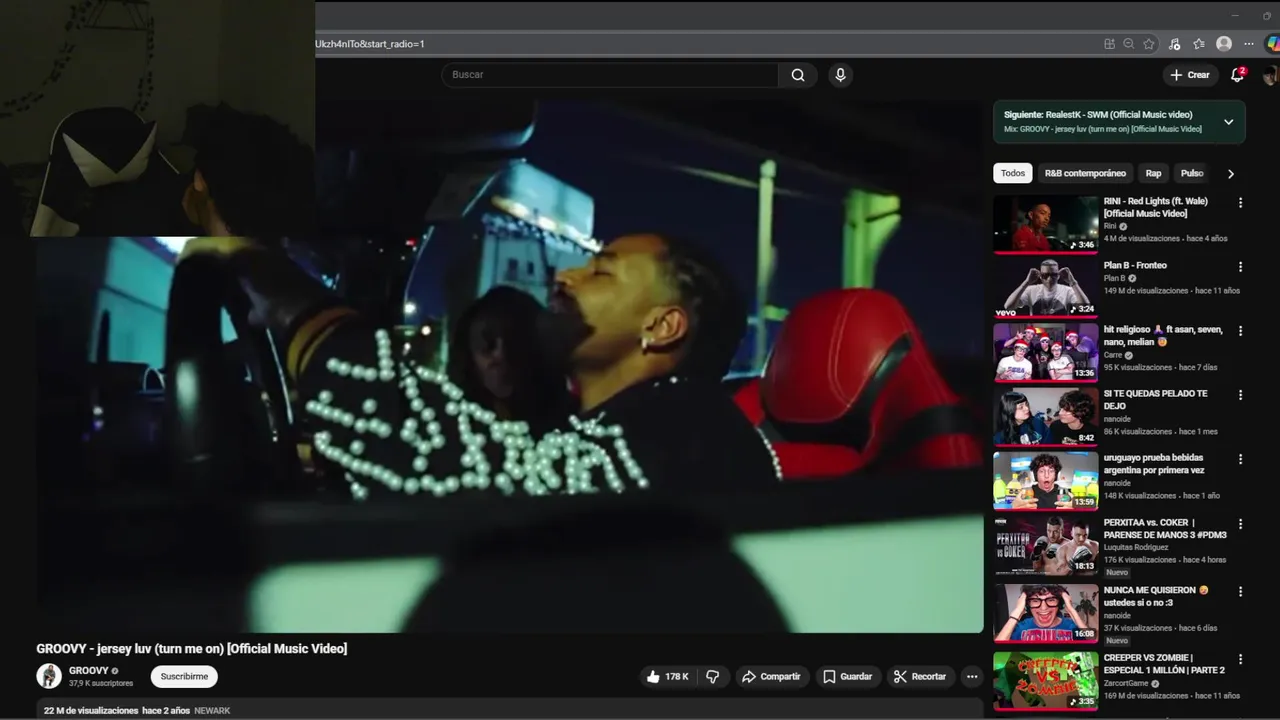The width and height of the screenshot is (1280, 720).
Task: Open Edge settings and more menu
Action: tap(1249, 44)
